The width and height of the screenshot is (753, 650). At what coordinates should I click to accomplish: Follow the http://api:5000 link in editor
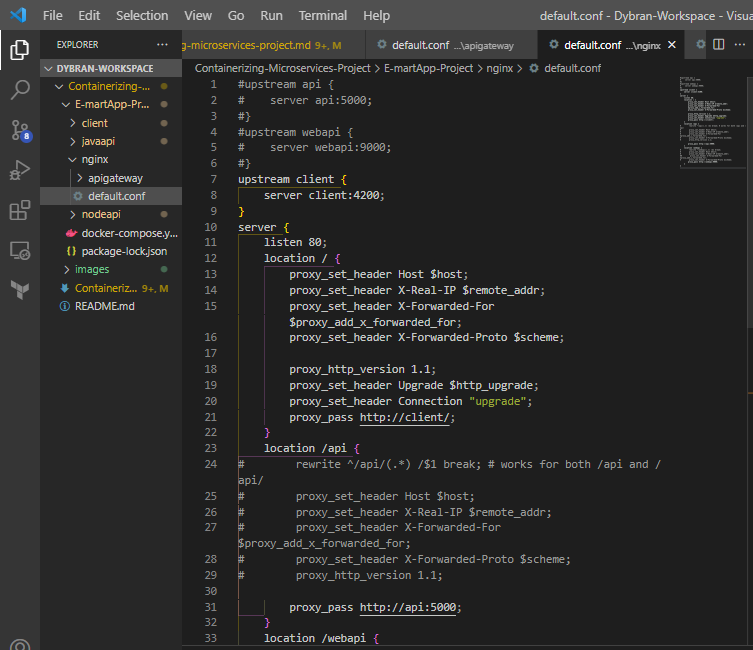[410, 607]
